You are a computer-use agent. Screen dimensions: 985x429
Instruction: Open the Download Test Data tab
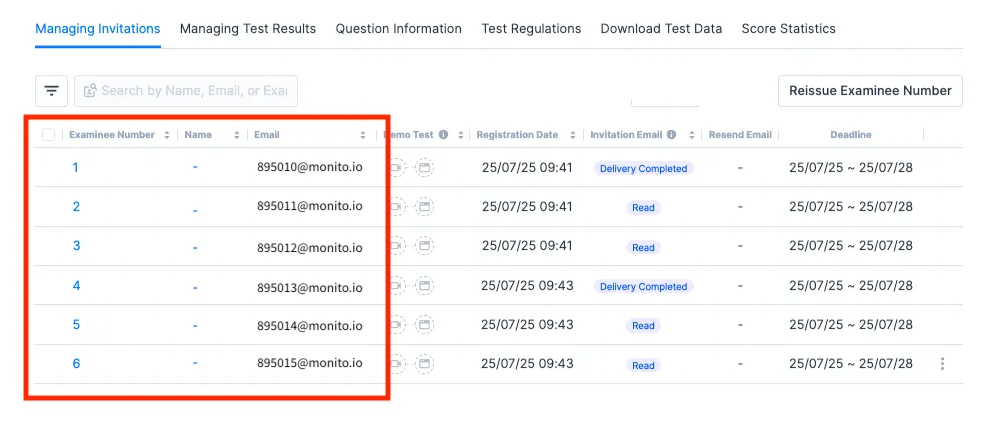(x=661, y=29)
